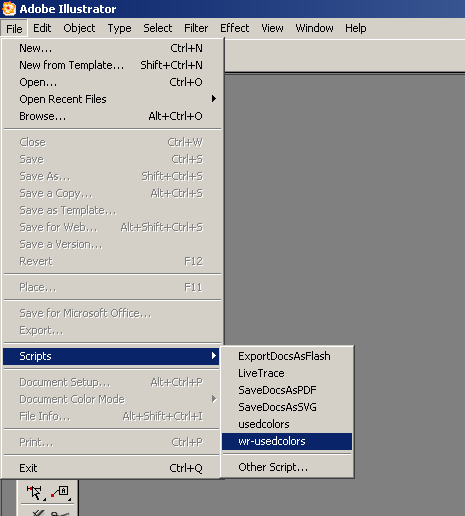Open the Filter menu
This screenshot has width=465, height=516.
[x=196, y=28]
